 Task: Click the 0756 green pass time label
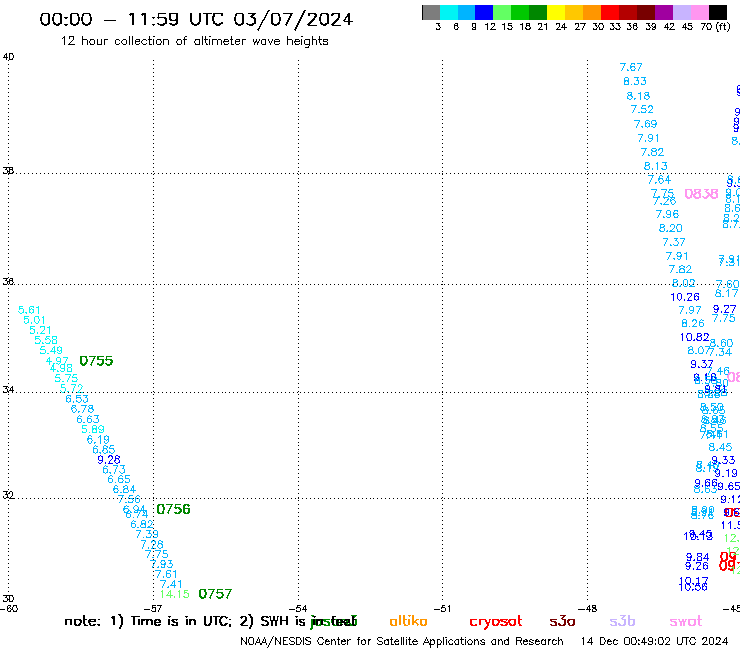click(173, 509)
